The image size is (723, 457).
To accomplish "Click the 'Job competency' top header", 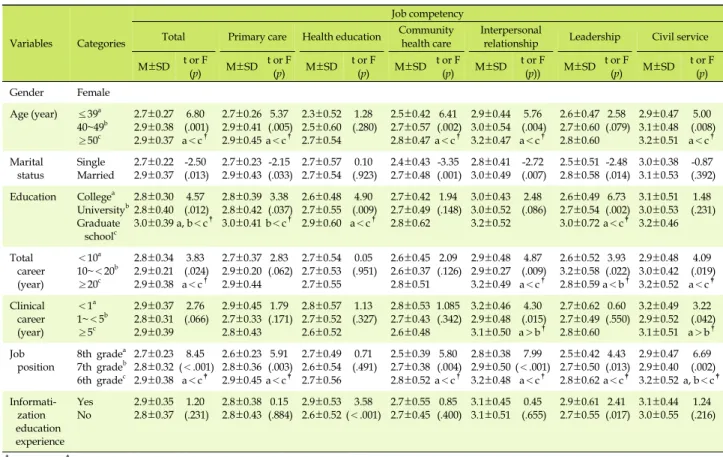I will 427,14.
